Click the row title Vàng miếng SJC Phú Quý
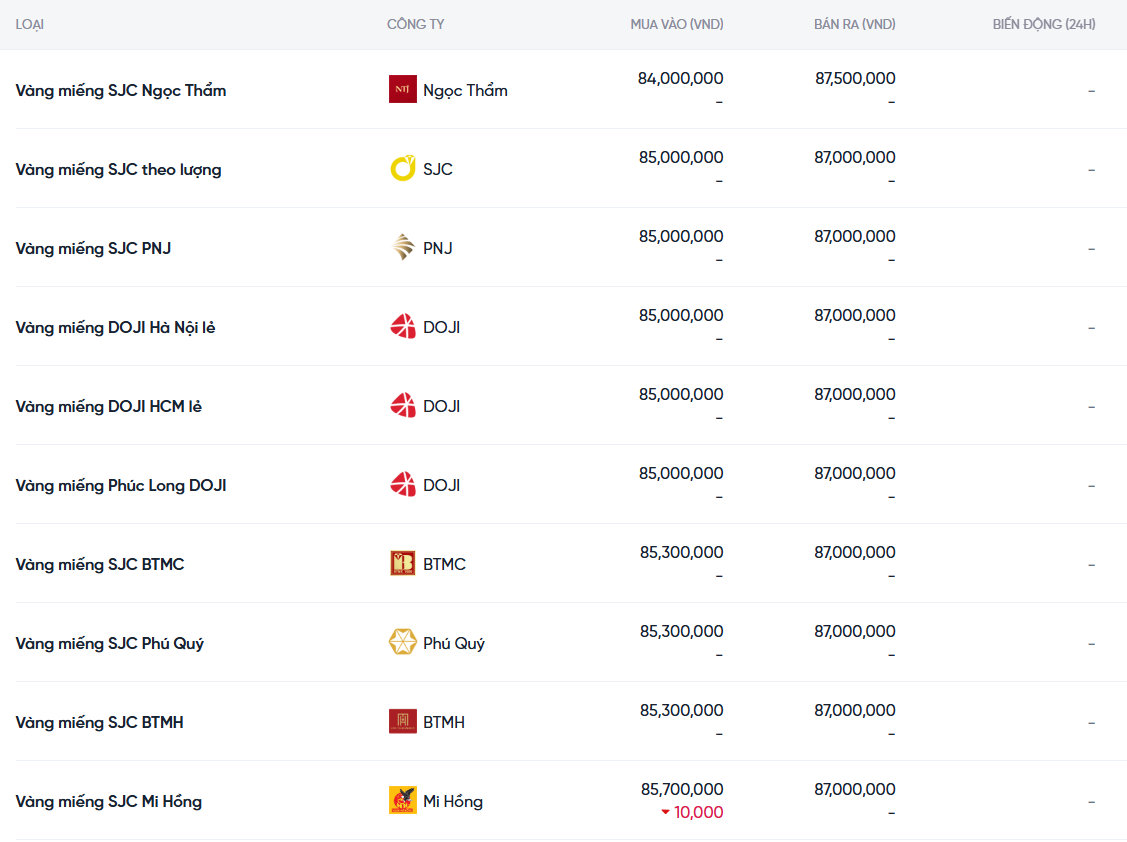 (x=110, y=644)
